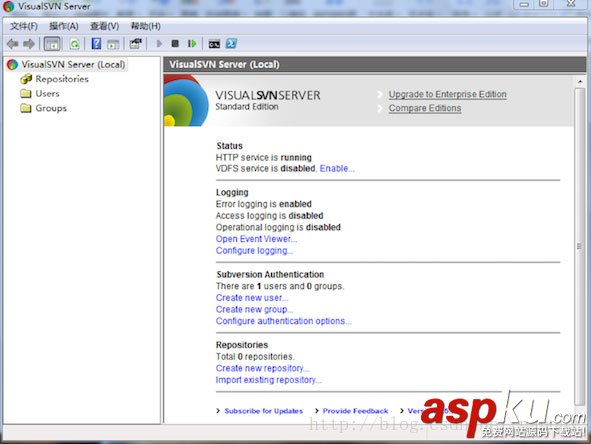The image size is (591, 444).
Task: Click the Repositories tree icon
Action: 26,79
